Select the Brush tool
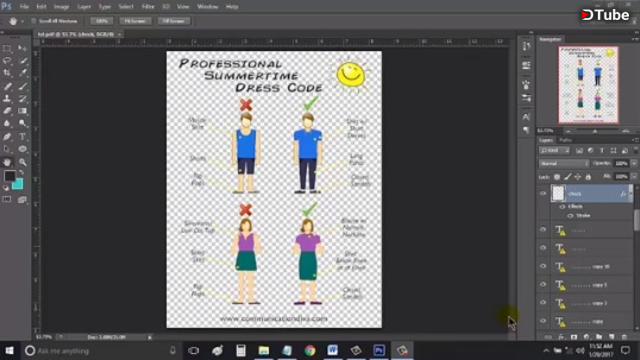 pos(22,86)
